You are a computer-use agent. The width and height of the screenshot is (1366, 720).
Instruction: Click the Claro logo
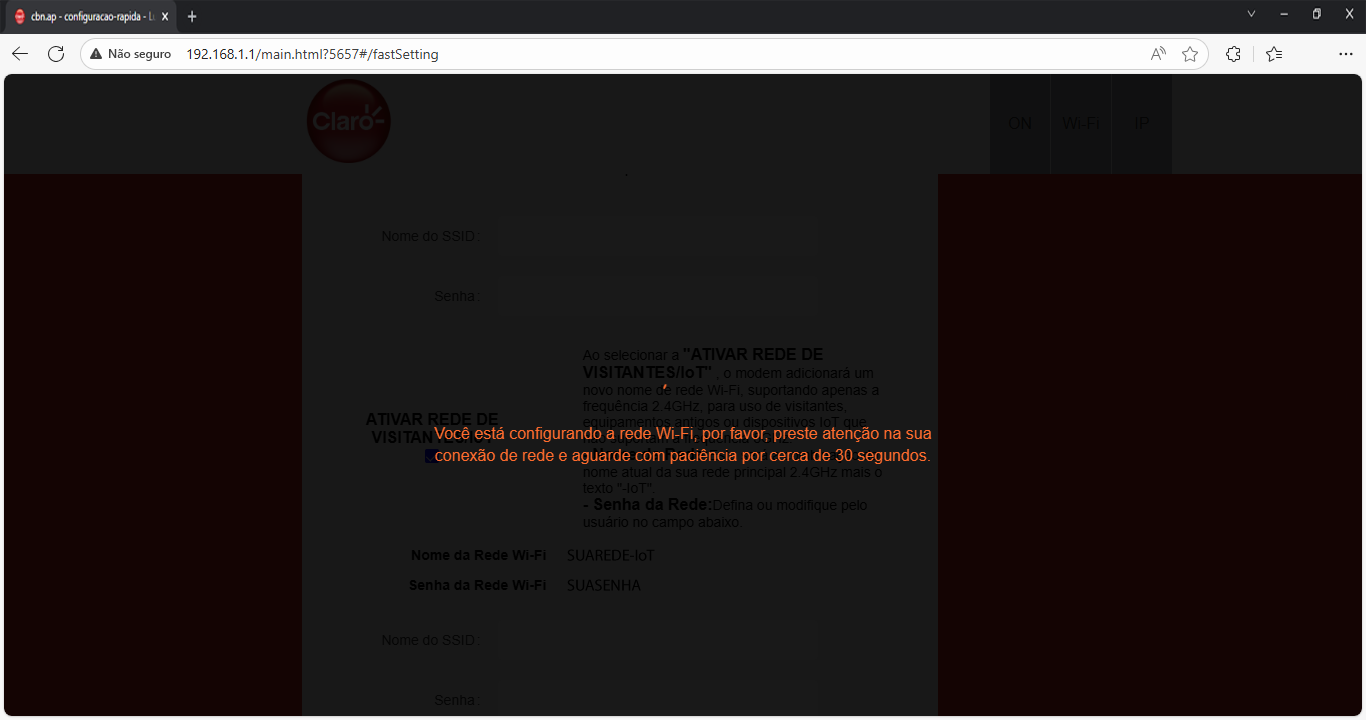click(348, 122)
